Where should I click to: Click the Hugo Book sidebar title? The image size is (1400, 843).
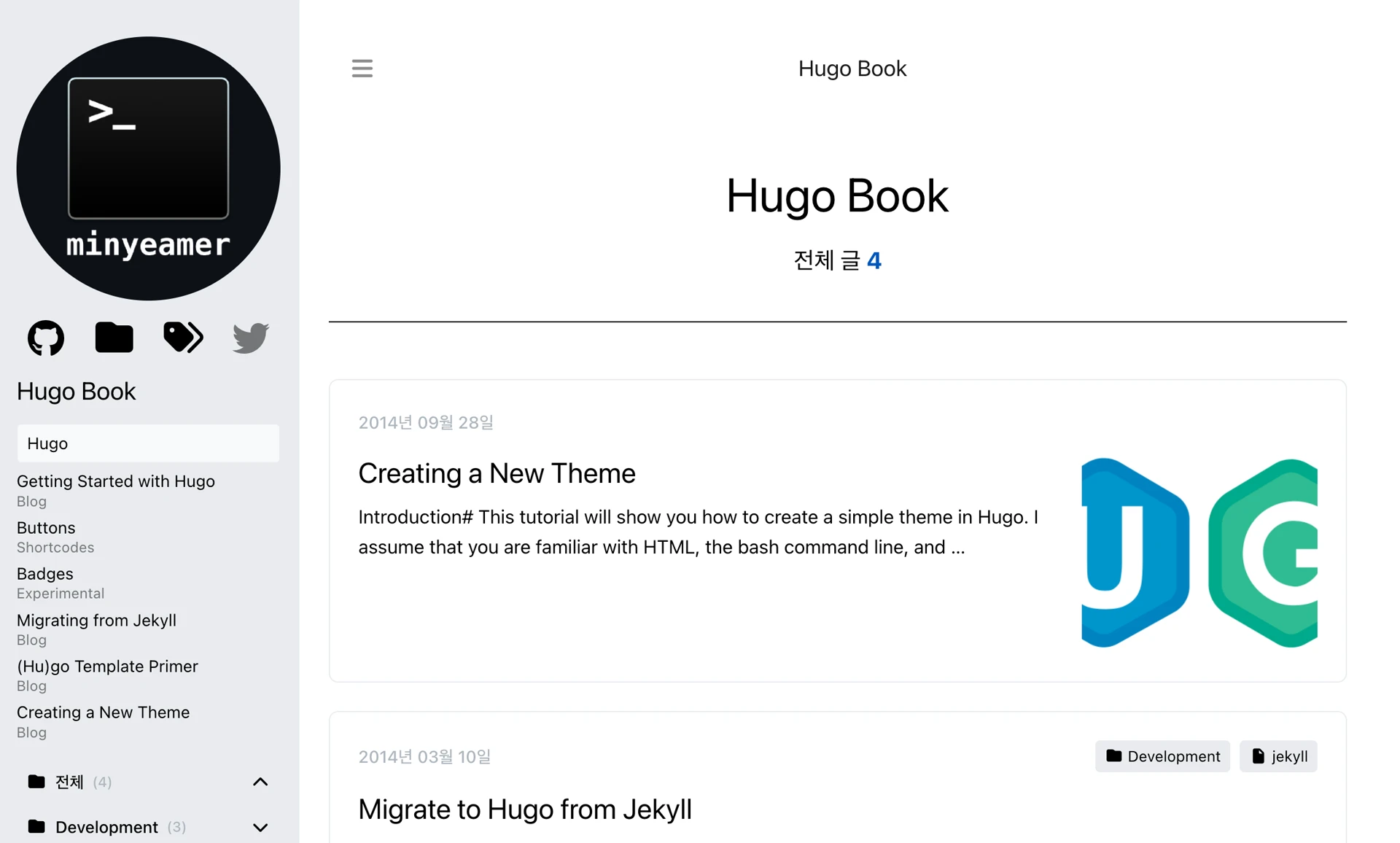[77, 392]
